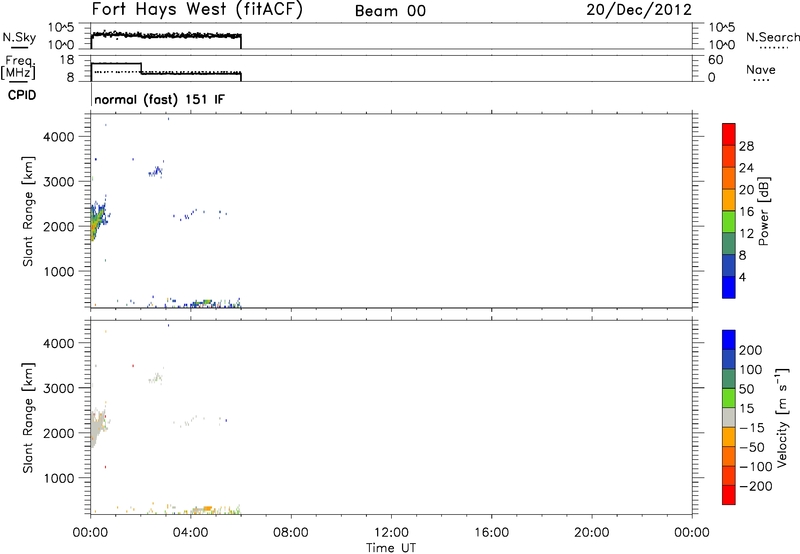Click the '12:00' time tick label
The width and height of the screenshot is (800, 554).
click(x=391, y=533)
